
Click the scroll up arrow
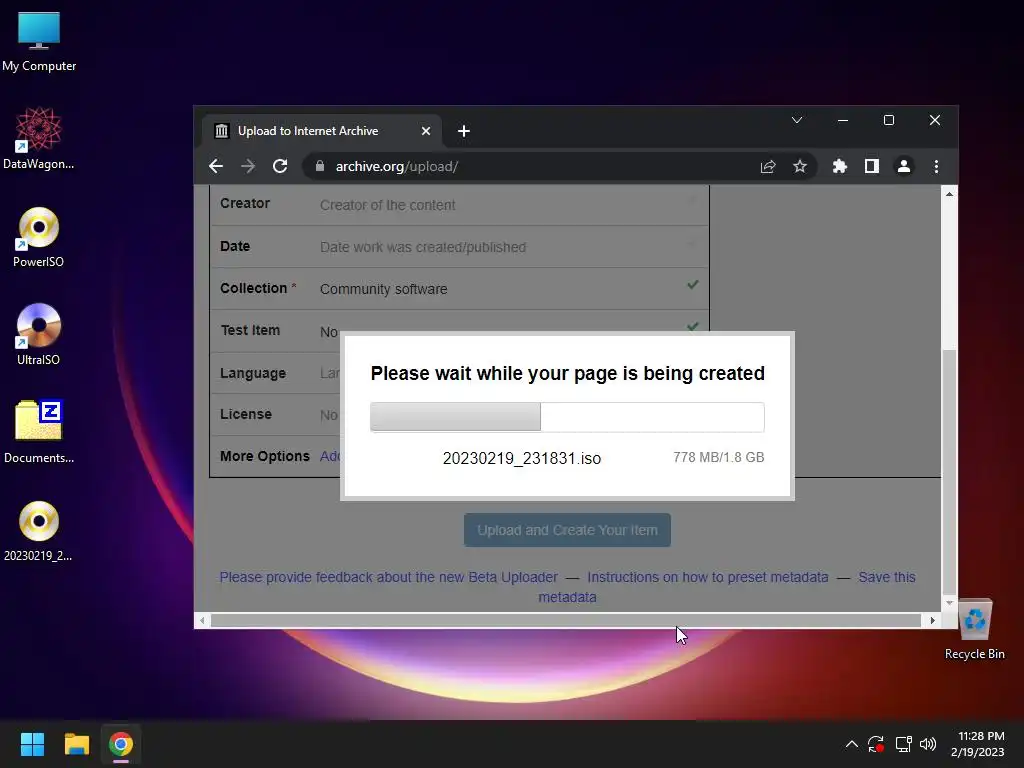(950, 194)
